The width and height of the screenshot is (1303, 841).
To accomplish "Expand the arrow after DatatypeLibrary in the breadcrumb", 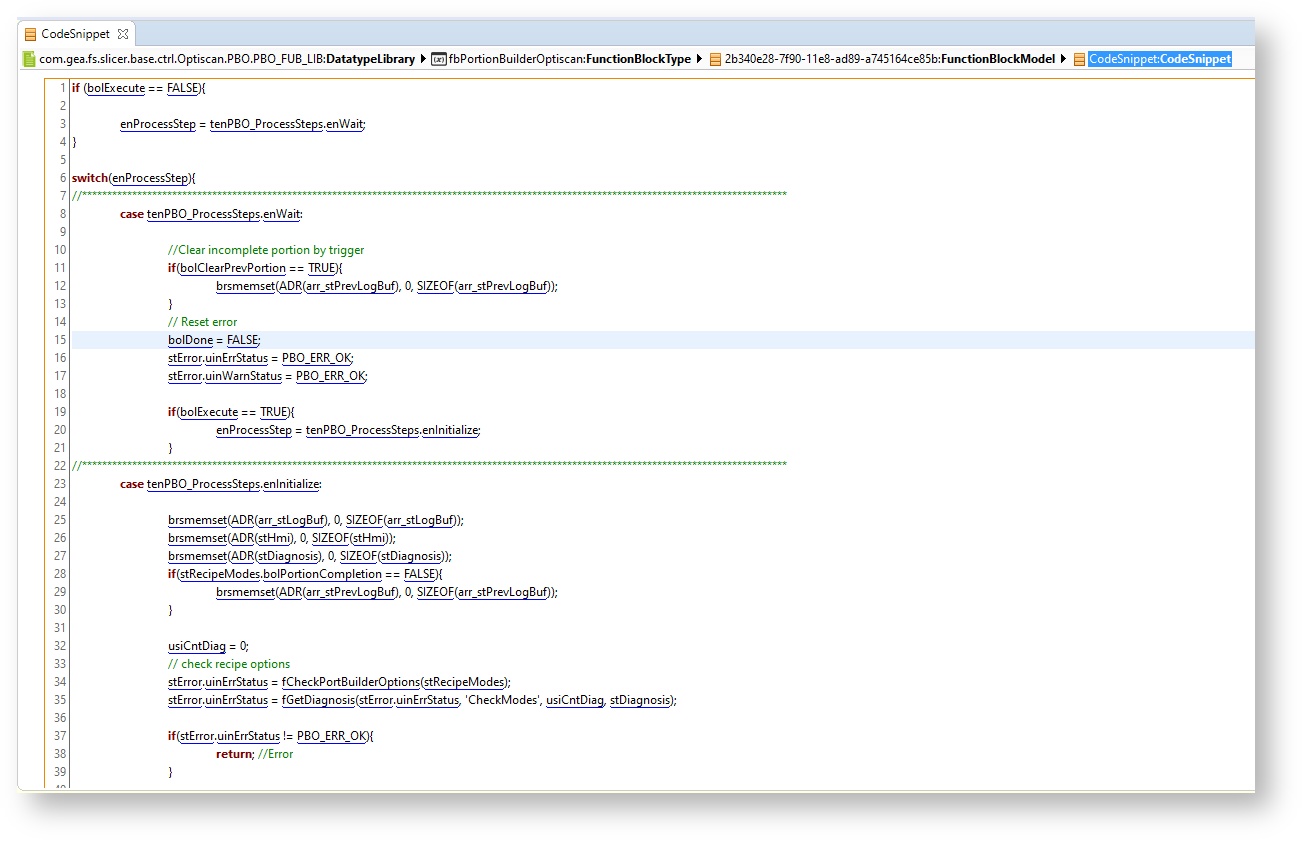I will [x=423, y=59].
